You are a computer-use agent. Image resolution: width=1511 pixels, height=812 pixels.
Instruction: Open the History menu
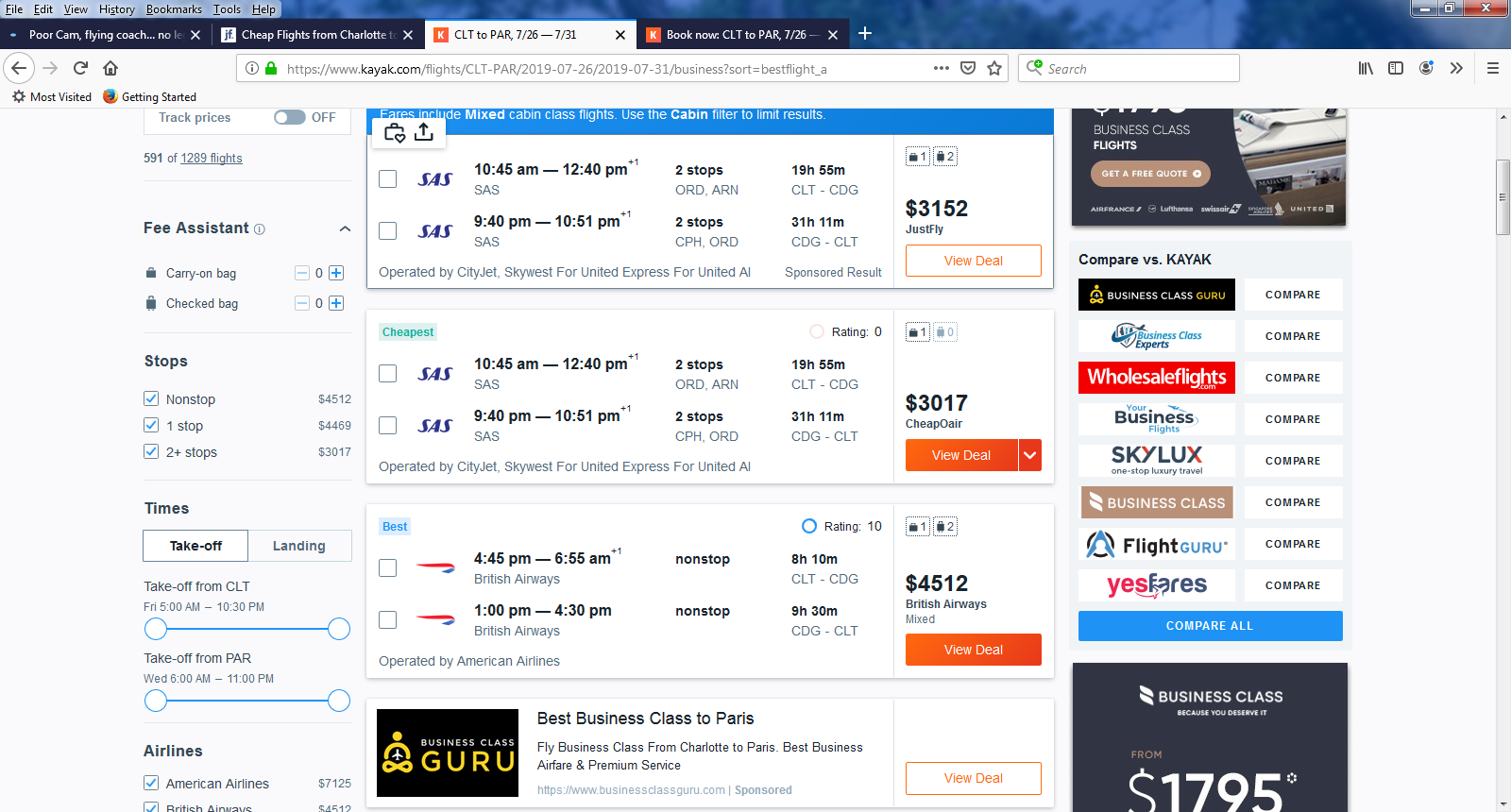click(x=117, y=9)
